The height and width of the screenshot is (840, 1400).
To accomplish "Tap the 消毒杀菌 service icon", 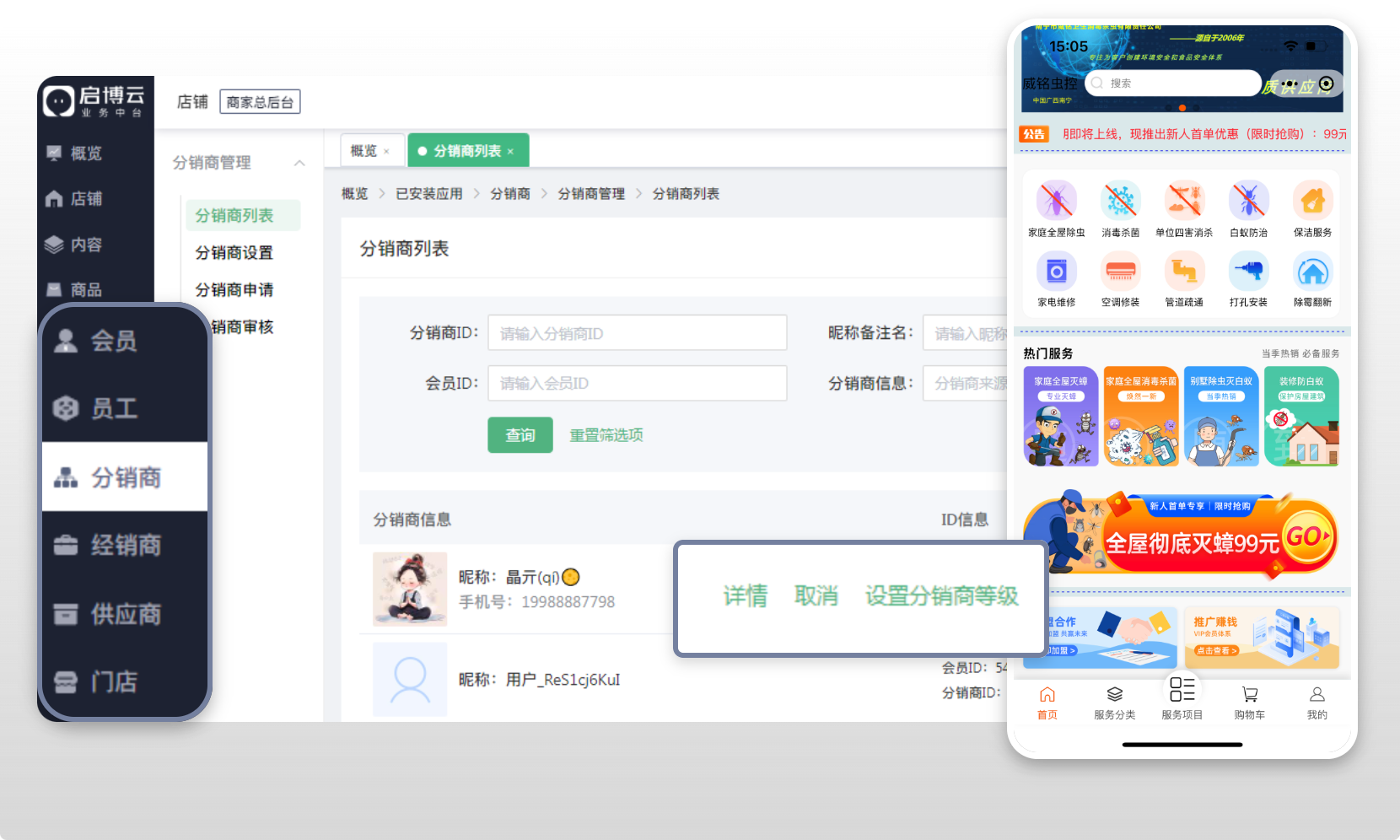I will coord(1120,202).
